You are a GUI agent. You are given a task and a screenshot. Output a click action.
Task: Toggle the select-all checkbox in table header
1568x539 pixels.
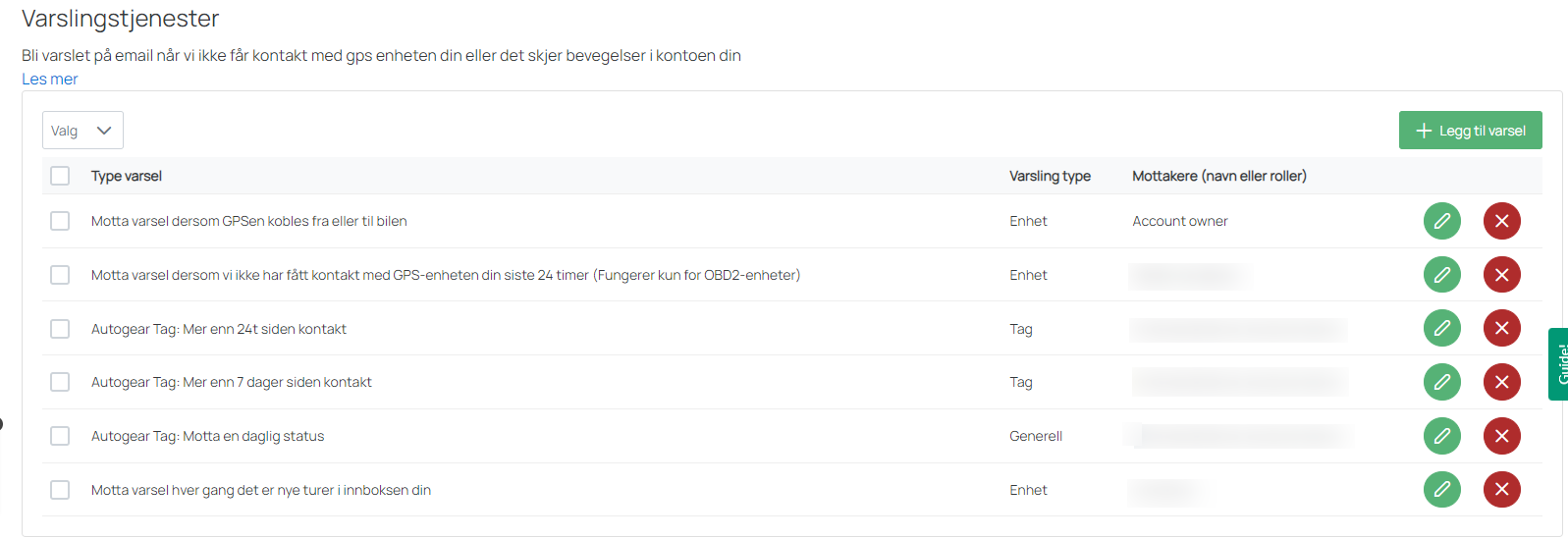click(x=60, y=176)
